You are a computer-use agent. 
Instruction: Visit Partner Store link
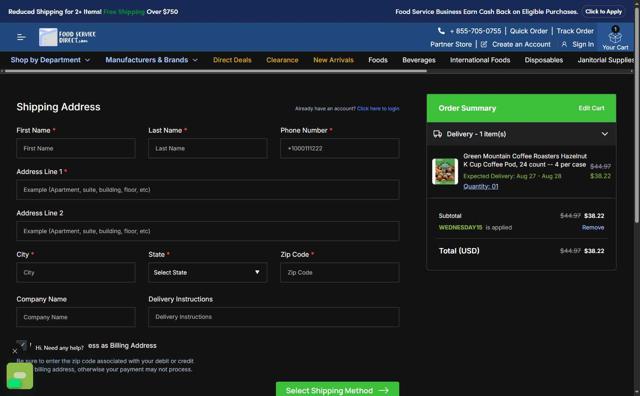tap(451, 44)
